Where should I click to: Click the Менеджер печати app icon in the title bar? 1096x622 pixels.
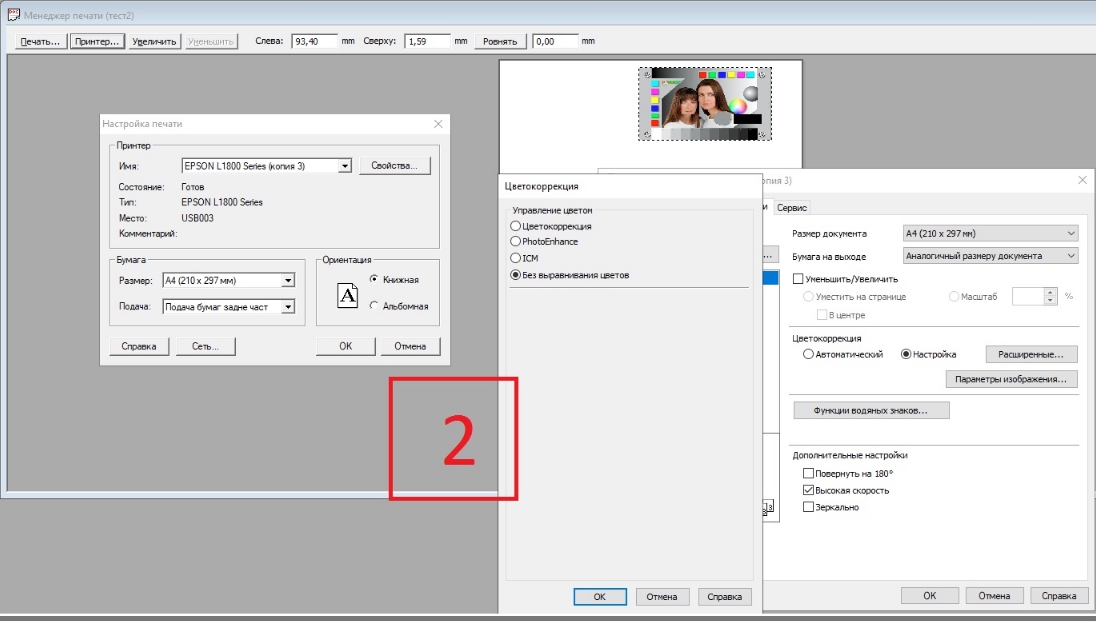[x=13, y=15]
